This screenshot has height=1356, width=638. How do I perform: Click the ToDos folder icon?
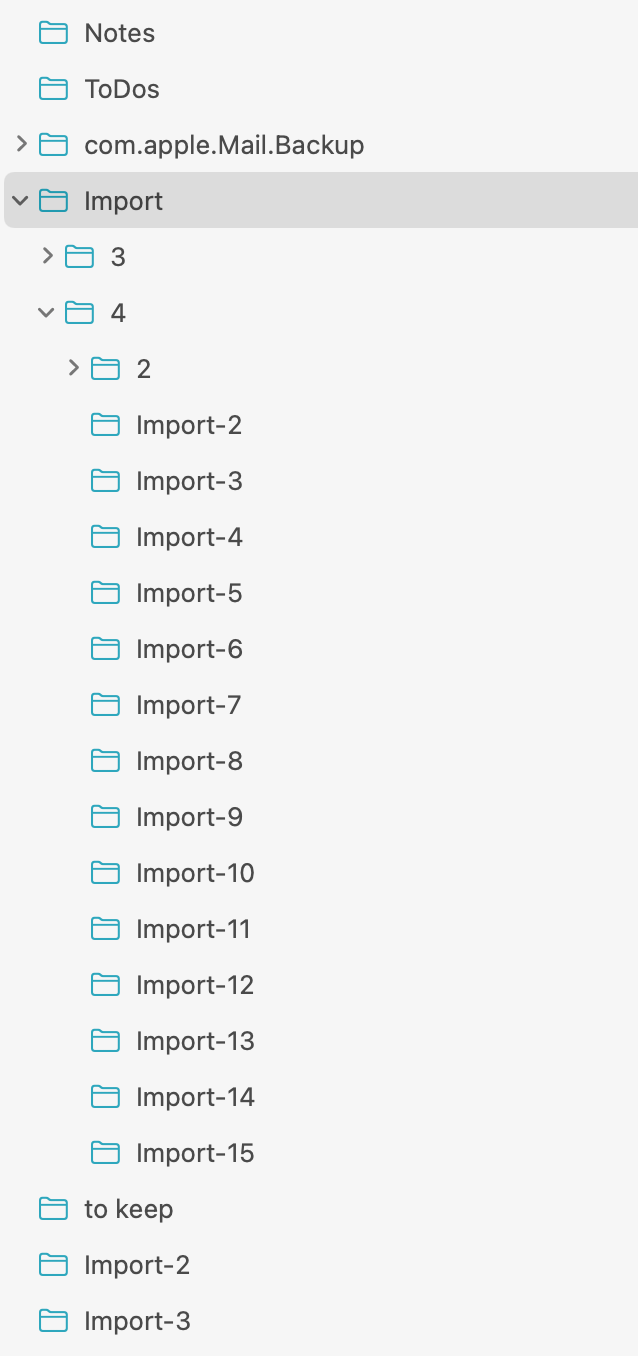pyautogui.click(x=52, y=89)
